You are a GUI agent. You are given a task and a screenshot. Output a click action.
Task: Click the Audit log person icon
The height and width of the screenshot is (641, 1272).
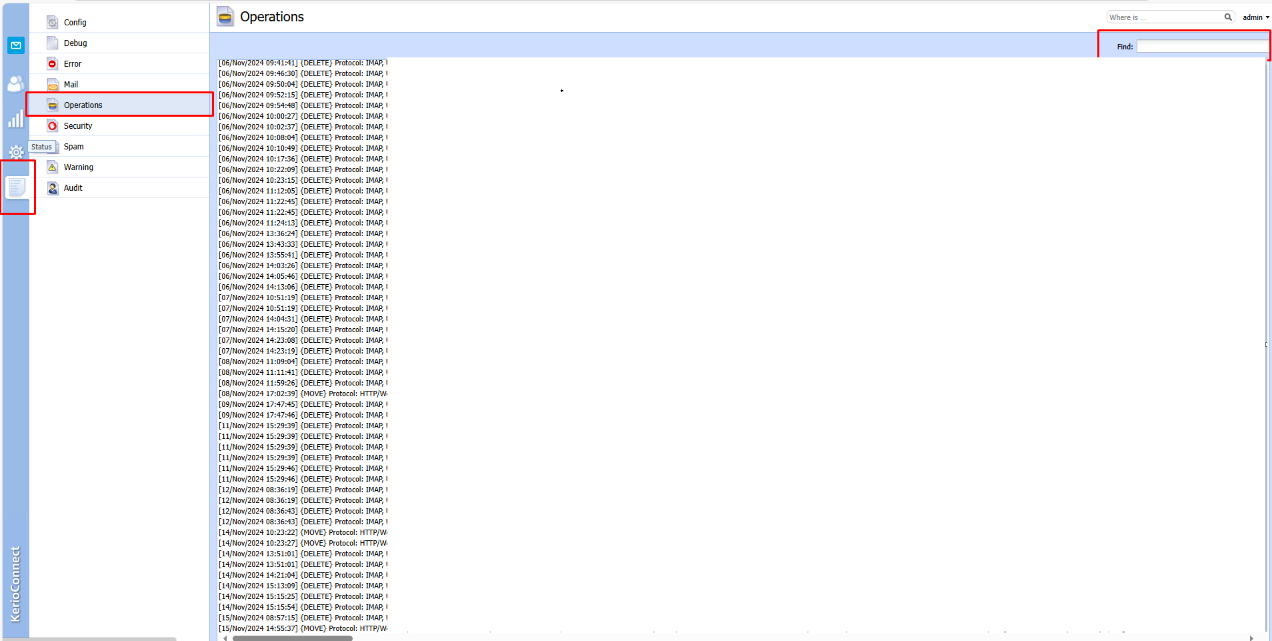pyautogui.click(x=53, y=188)
